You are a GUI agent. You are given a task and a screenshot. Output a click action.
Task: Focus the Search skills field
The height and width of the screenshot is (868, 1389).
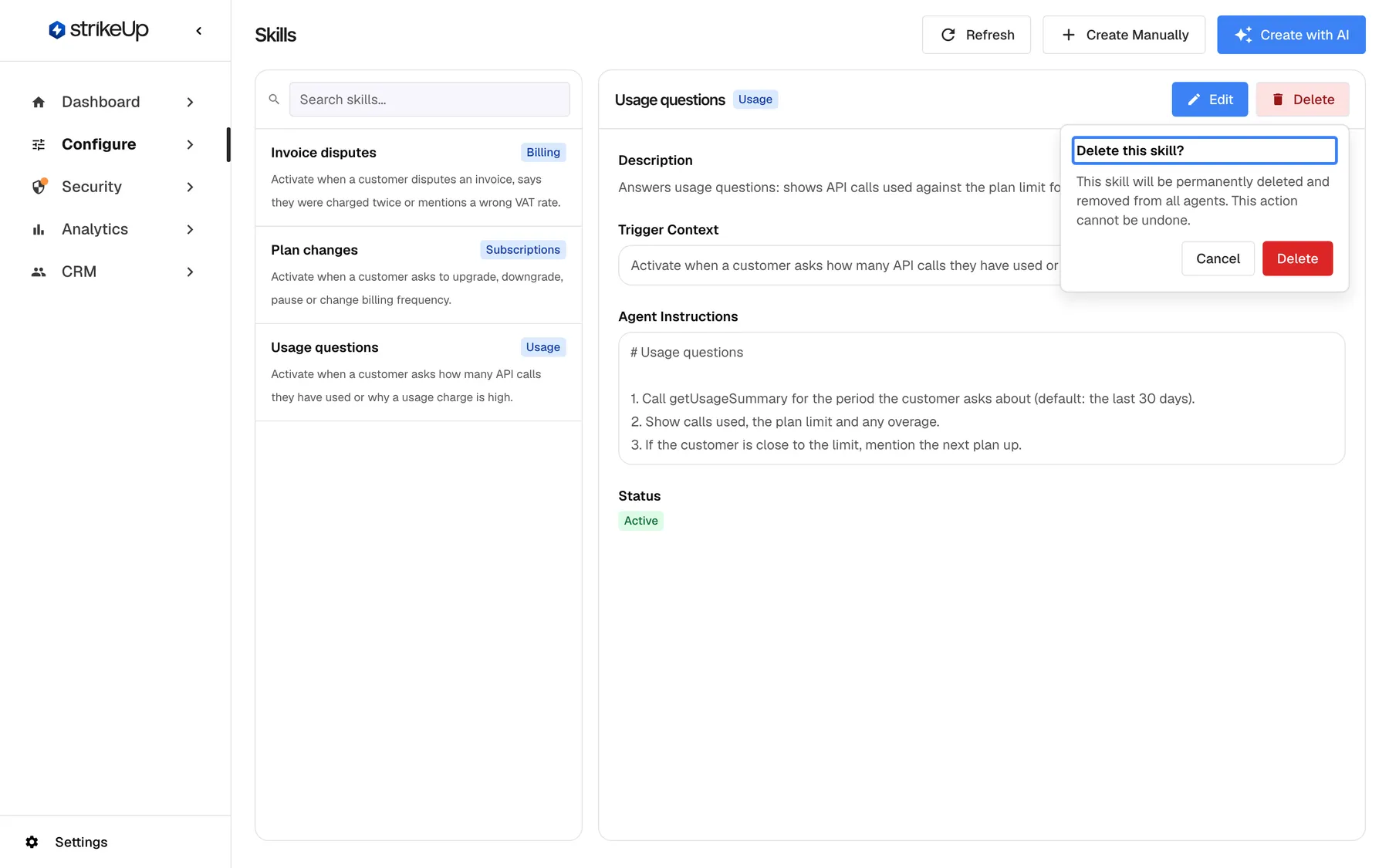pyautogui.click(x=430, y=100)
